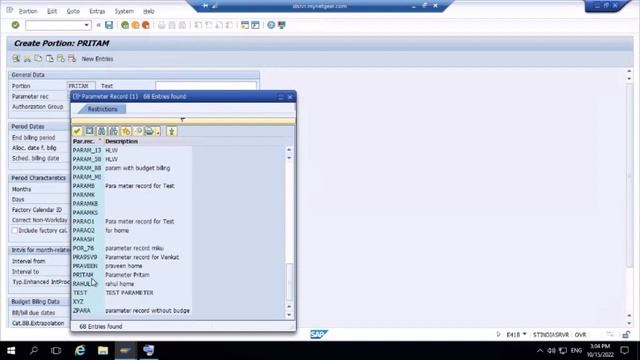Click the Paste icon in application toolbar
The image size is (640, 360).
(49, 59)
